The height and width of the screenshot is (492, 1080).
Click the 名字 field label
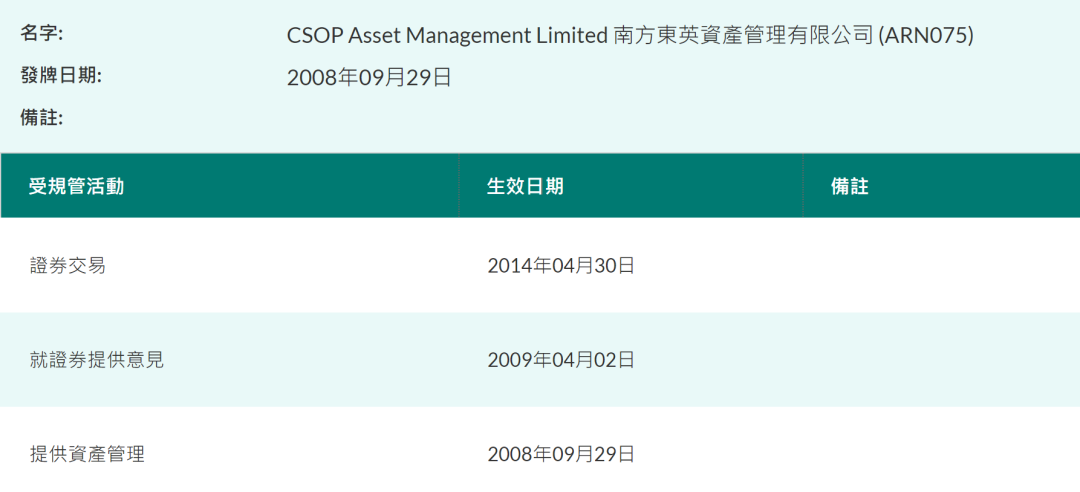tap(41, 34)
